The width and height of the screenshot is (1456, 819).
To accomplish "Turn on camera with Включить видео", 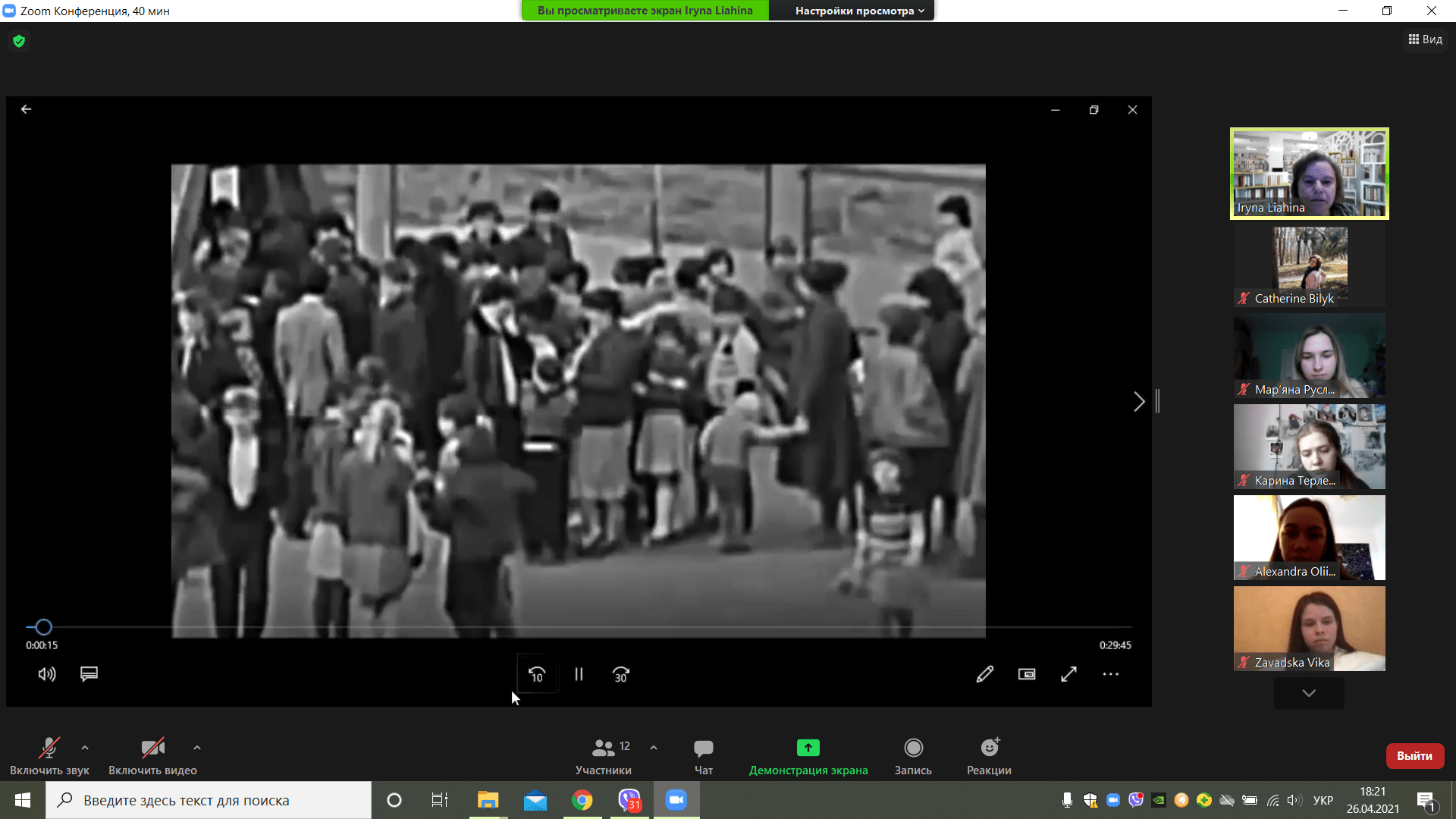I will pos(152,756).
